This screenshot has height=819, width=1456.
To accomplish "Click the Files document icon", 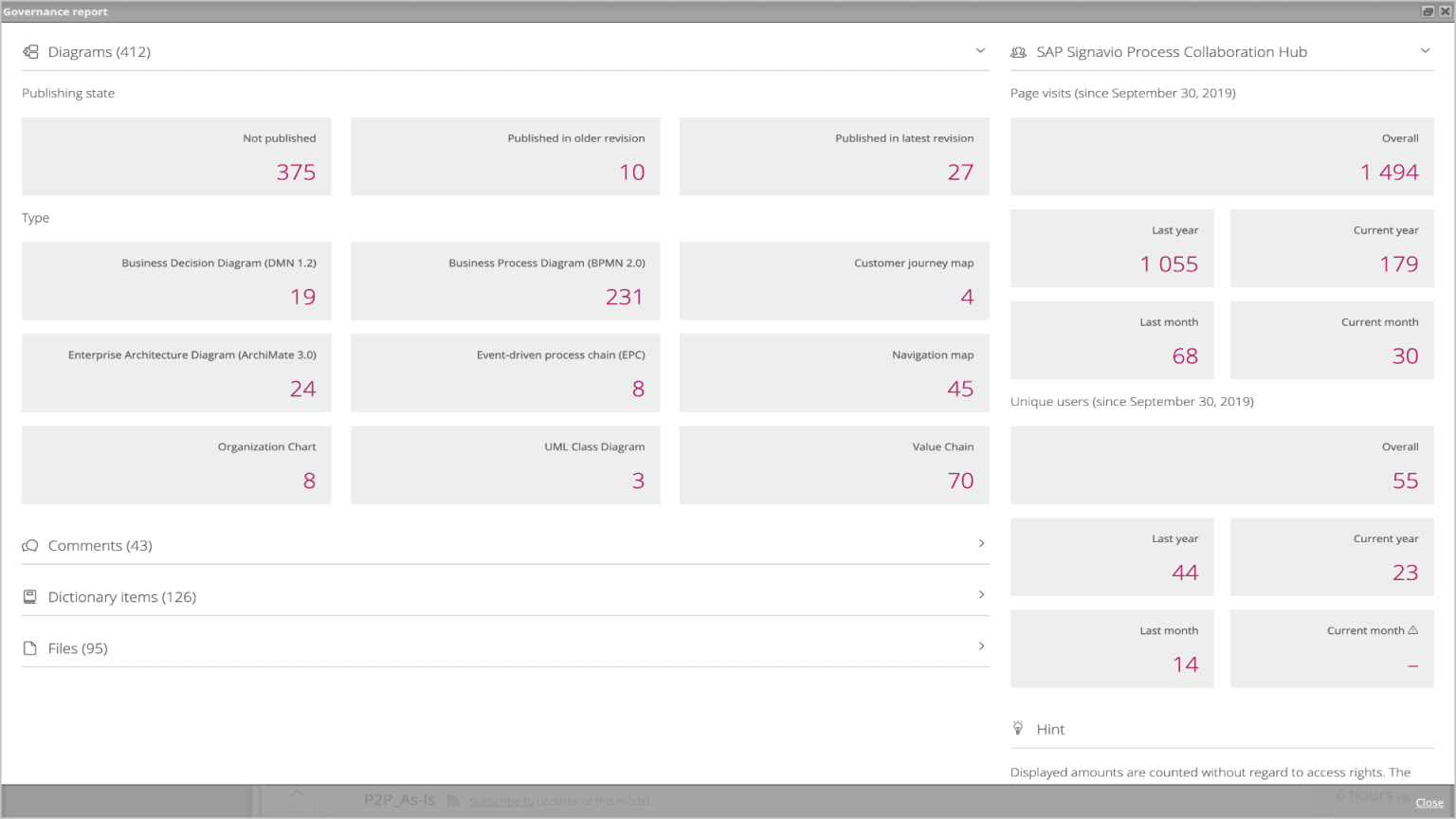I will [29, 647].
